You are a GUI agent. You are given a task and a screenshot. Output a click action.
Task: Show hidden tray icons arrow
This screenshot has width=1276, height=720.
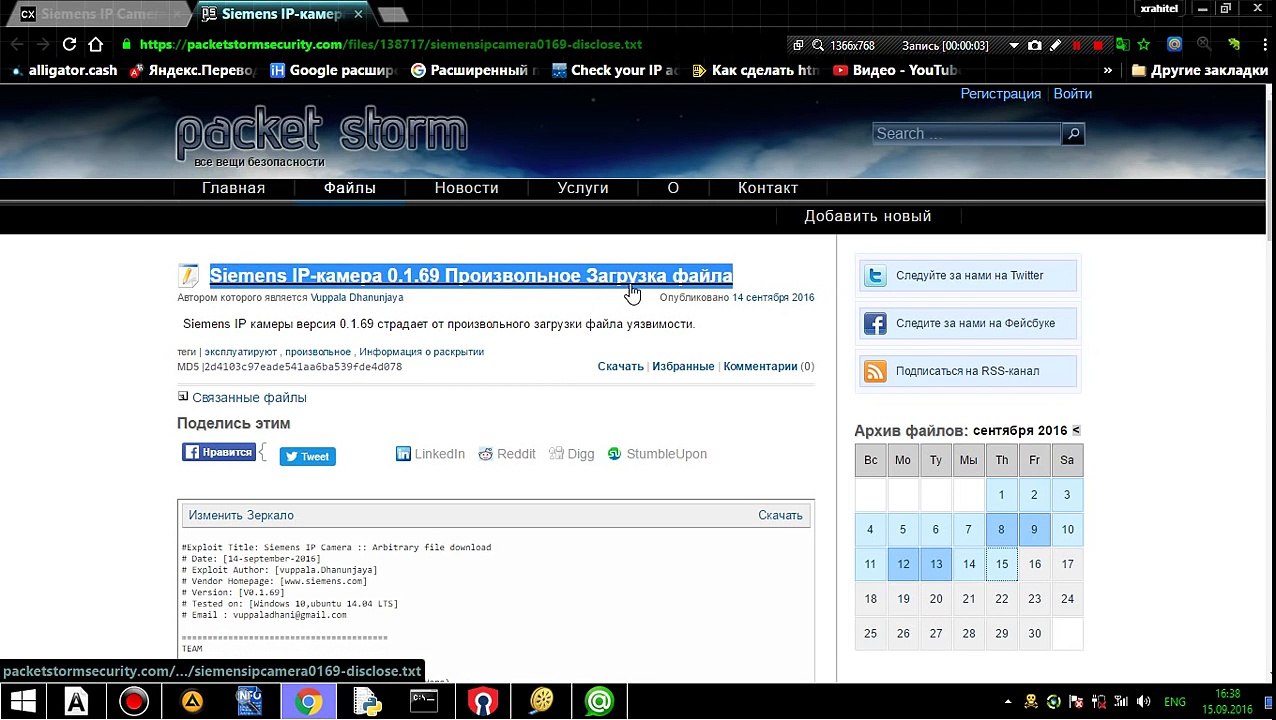[x=1007, y=702]
